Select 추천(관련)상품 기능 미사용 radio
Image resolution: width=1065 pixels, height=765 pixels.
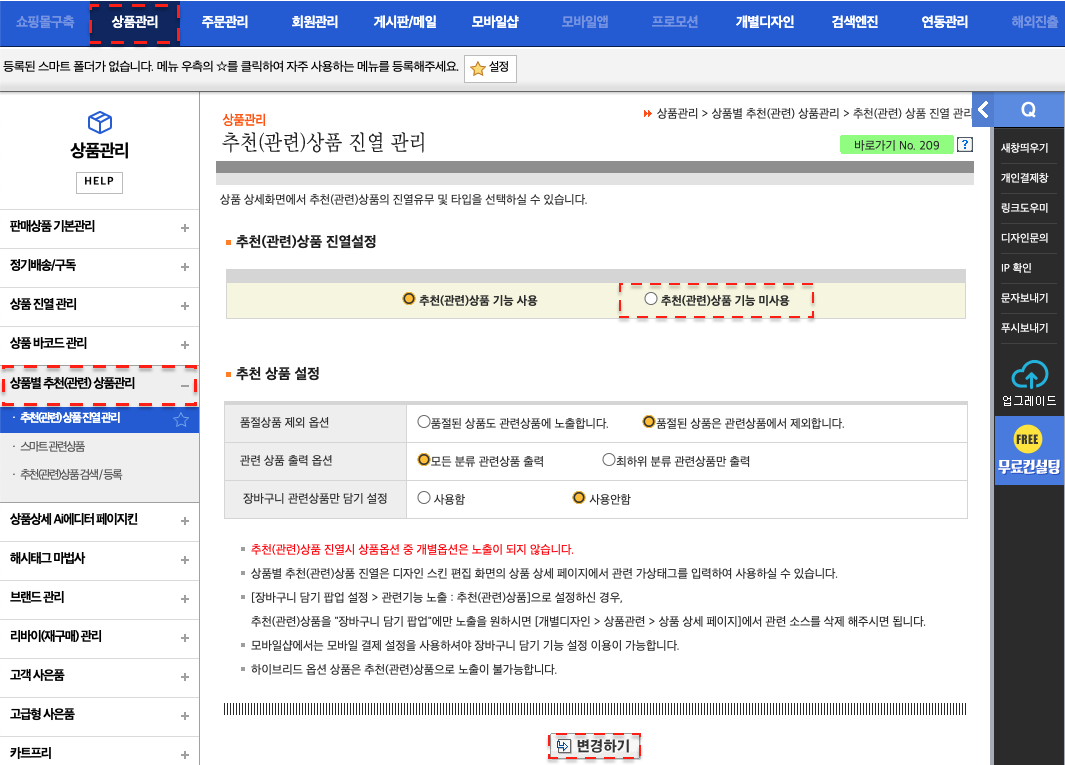point(652,299)
